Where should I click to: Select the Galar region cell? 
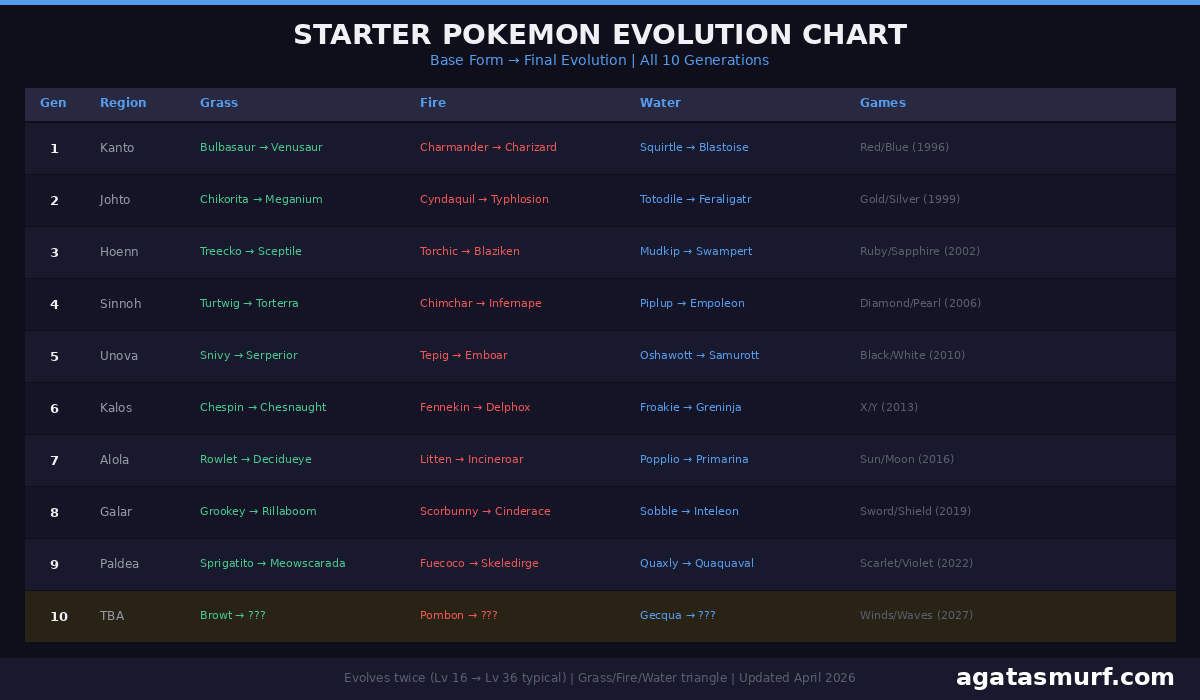[116, 512]
